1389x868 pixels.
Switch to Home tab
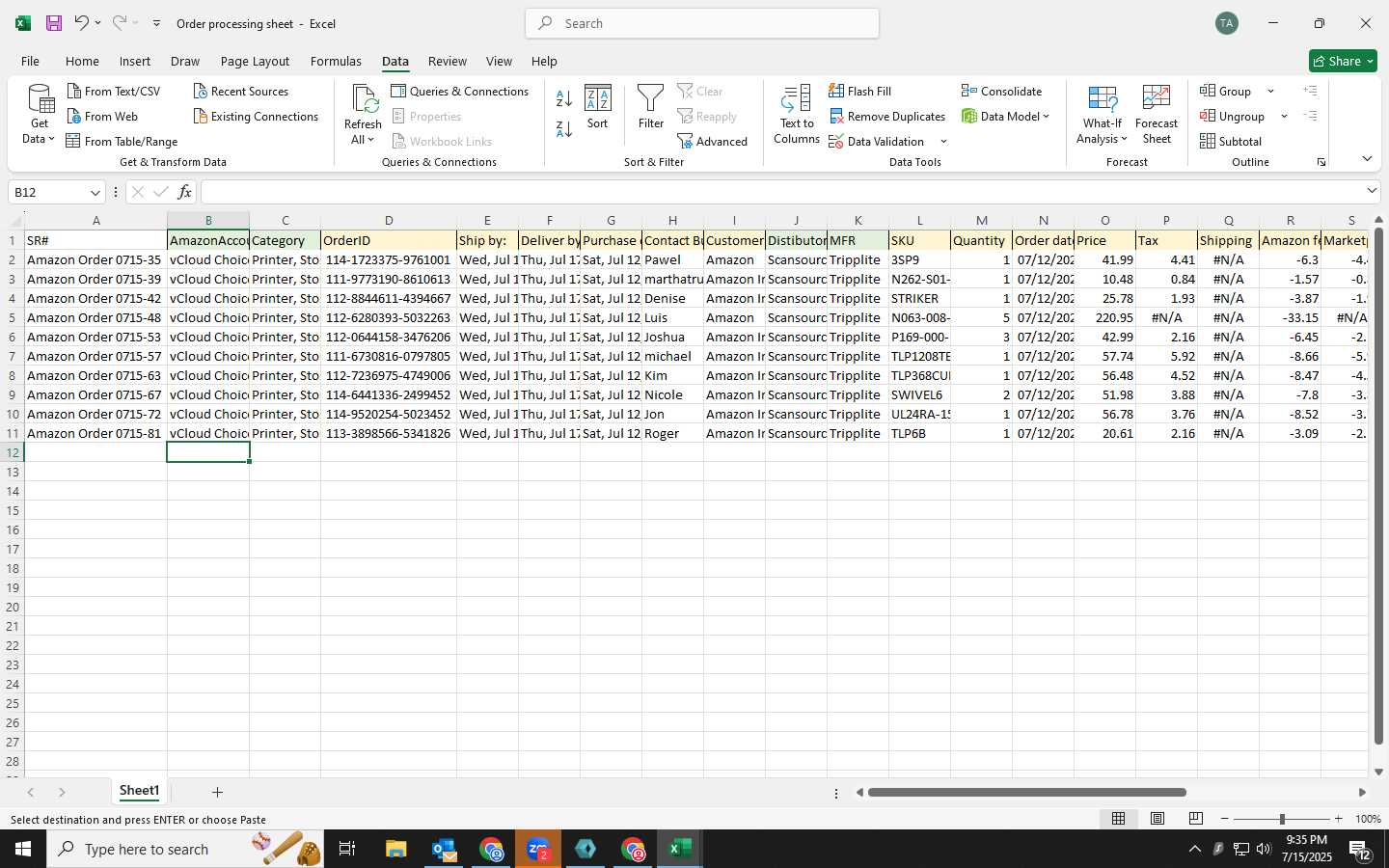click(x=82, y=61)
